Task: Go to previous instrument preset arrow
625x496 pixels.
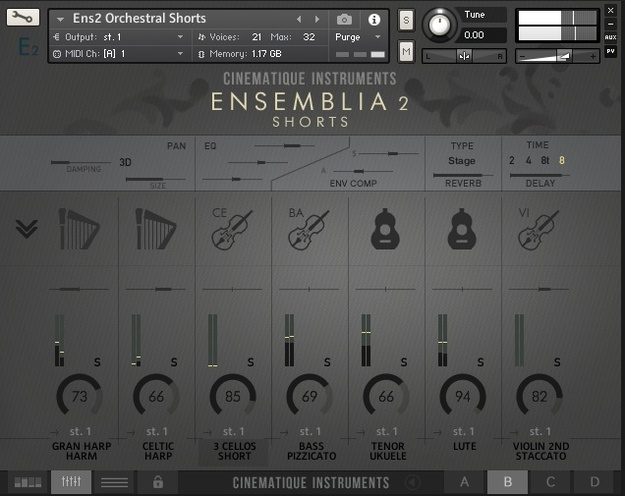Action: tap(299, 19)
